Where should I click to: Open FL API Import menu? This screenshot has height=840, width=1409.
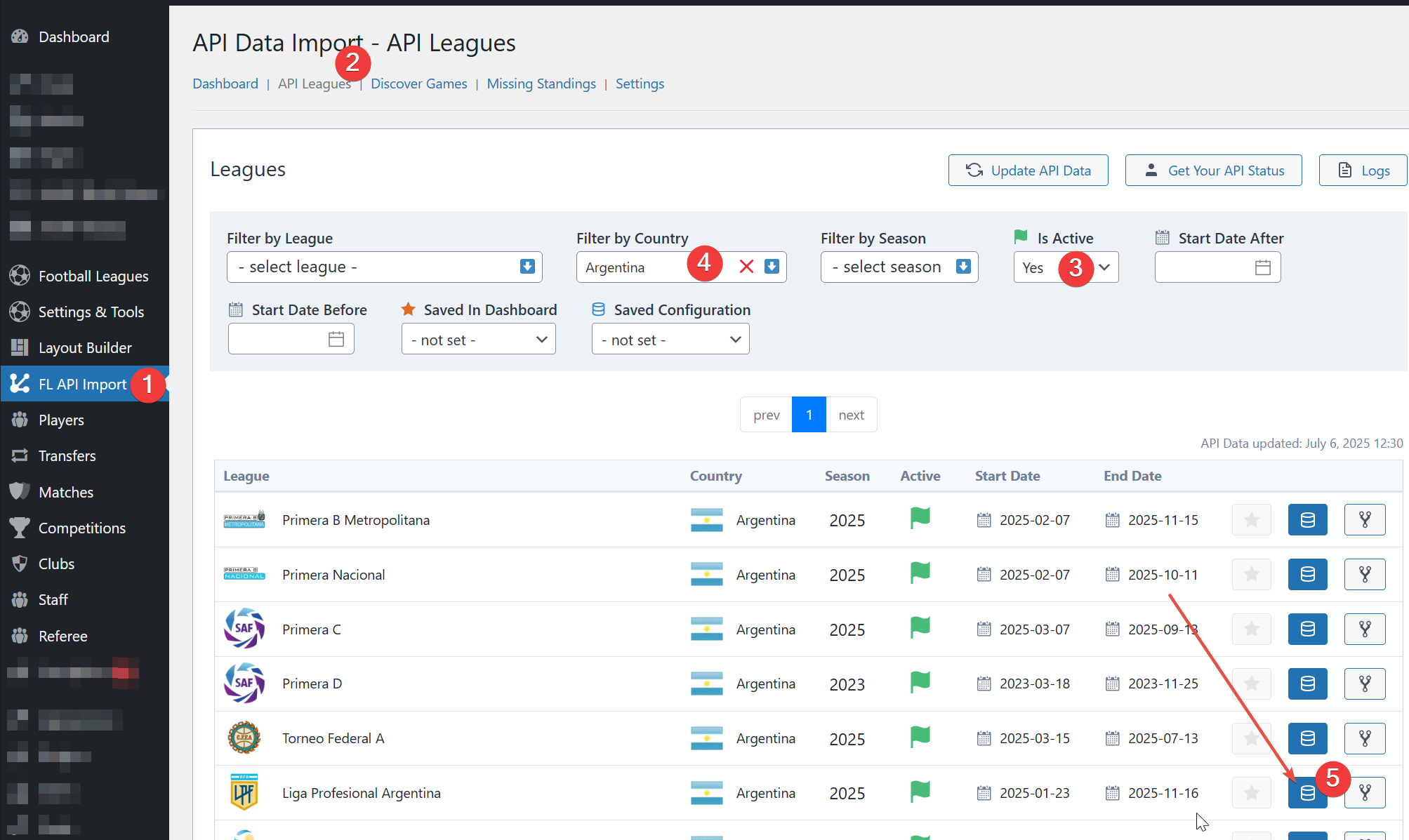[84, 384]
